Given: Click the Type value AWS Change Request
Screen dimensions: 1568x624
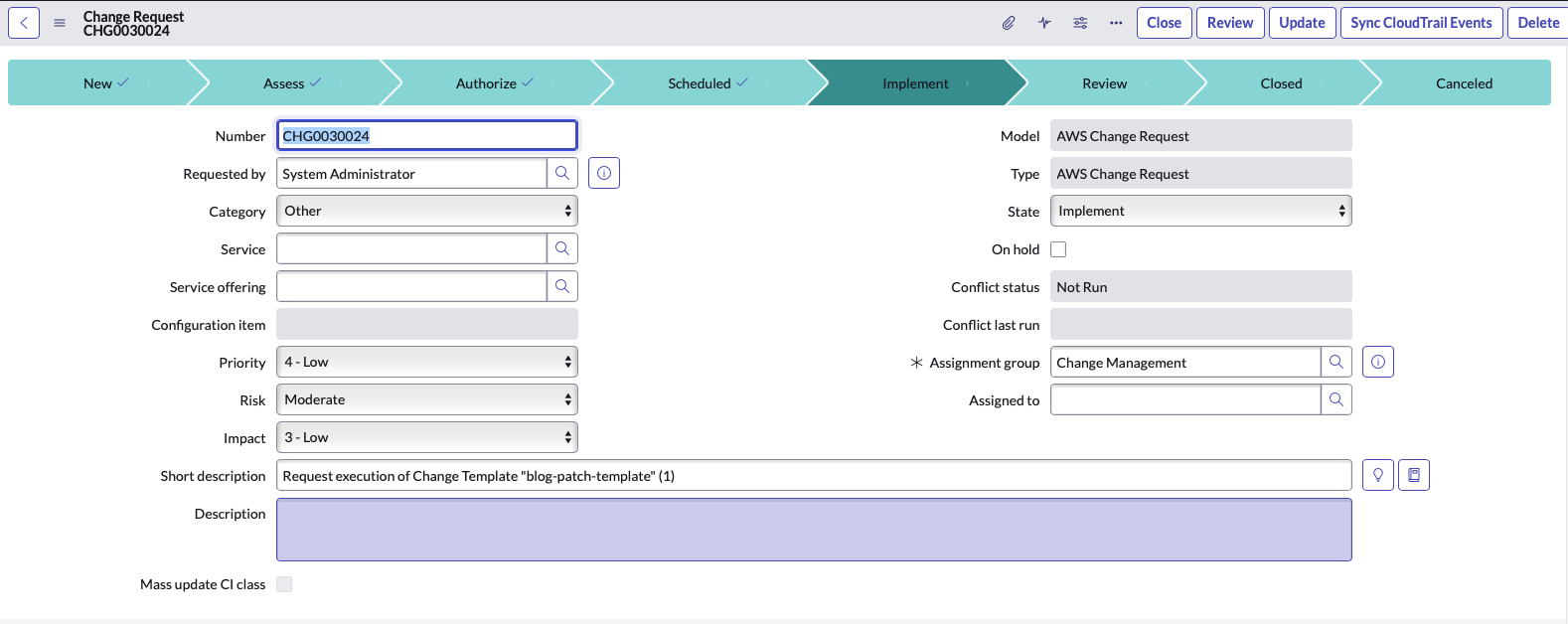Looking at the screenshot, I should click(1201, 173).
